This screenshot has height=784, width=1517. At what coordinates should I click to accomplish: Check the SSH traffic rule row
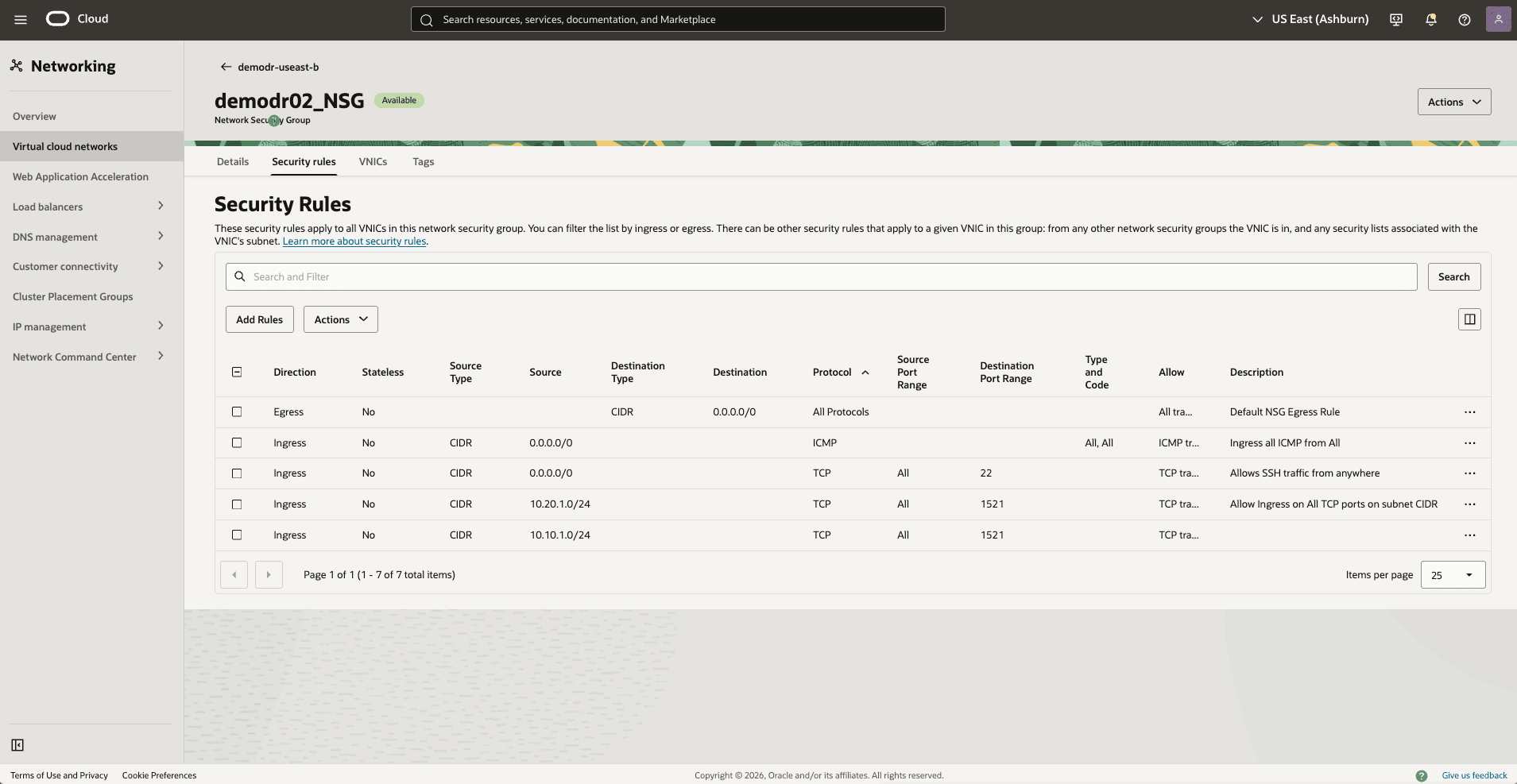(236, 473)
